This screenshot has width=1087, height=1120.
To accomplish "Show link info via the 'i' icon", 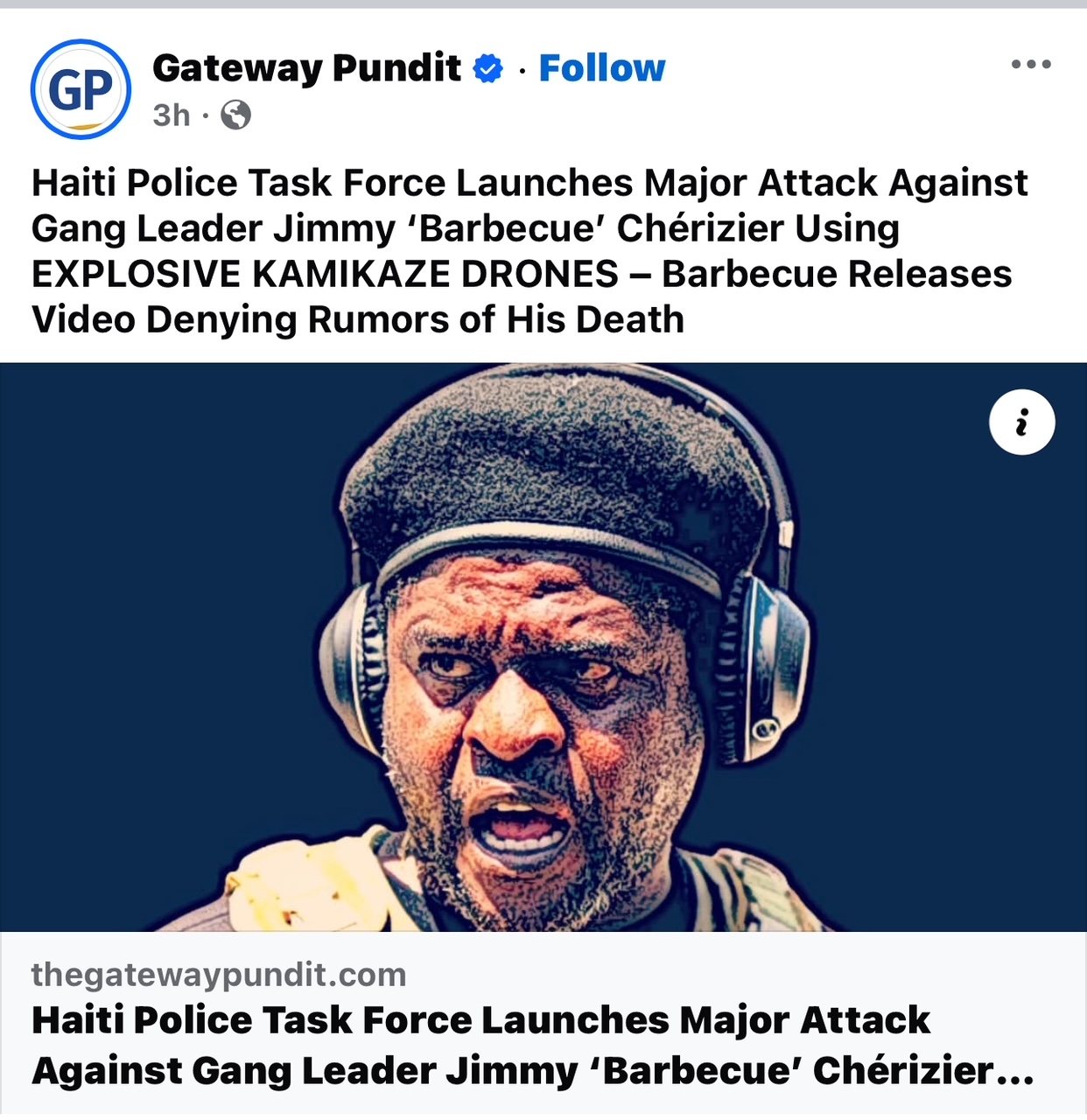I will pos(1022,422).
